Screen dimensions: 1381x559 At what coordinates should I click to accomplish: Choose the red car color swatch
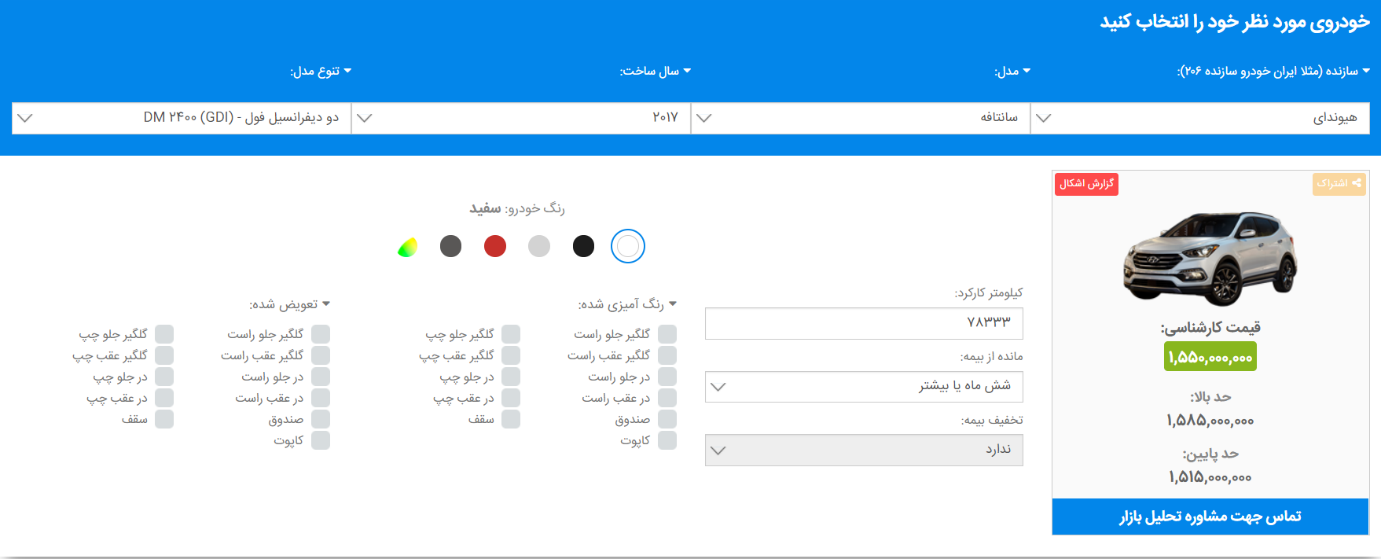(x=495, y=246)
